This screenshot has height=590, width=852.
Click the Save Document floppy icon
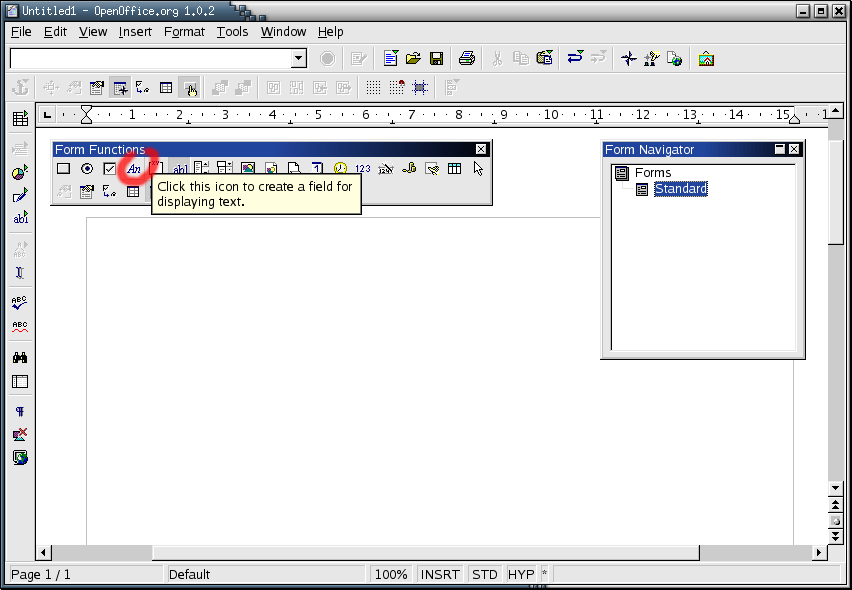pyautogui.click(x=436, y=59)
